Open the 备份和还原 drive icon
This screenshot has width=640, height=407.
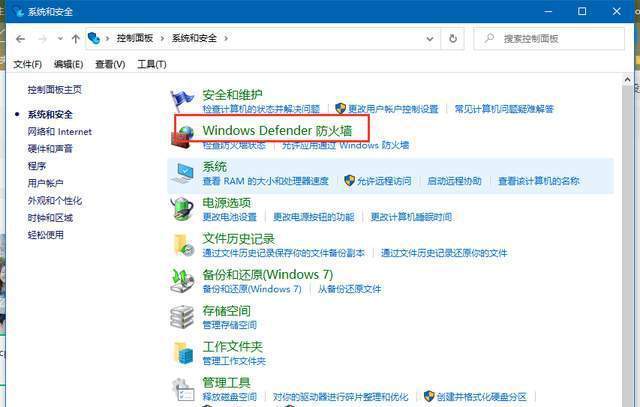[x=182, y=281]
